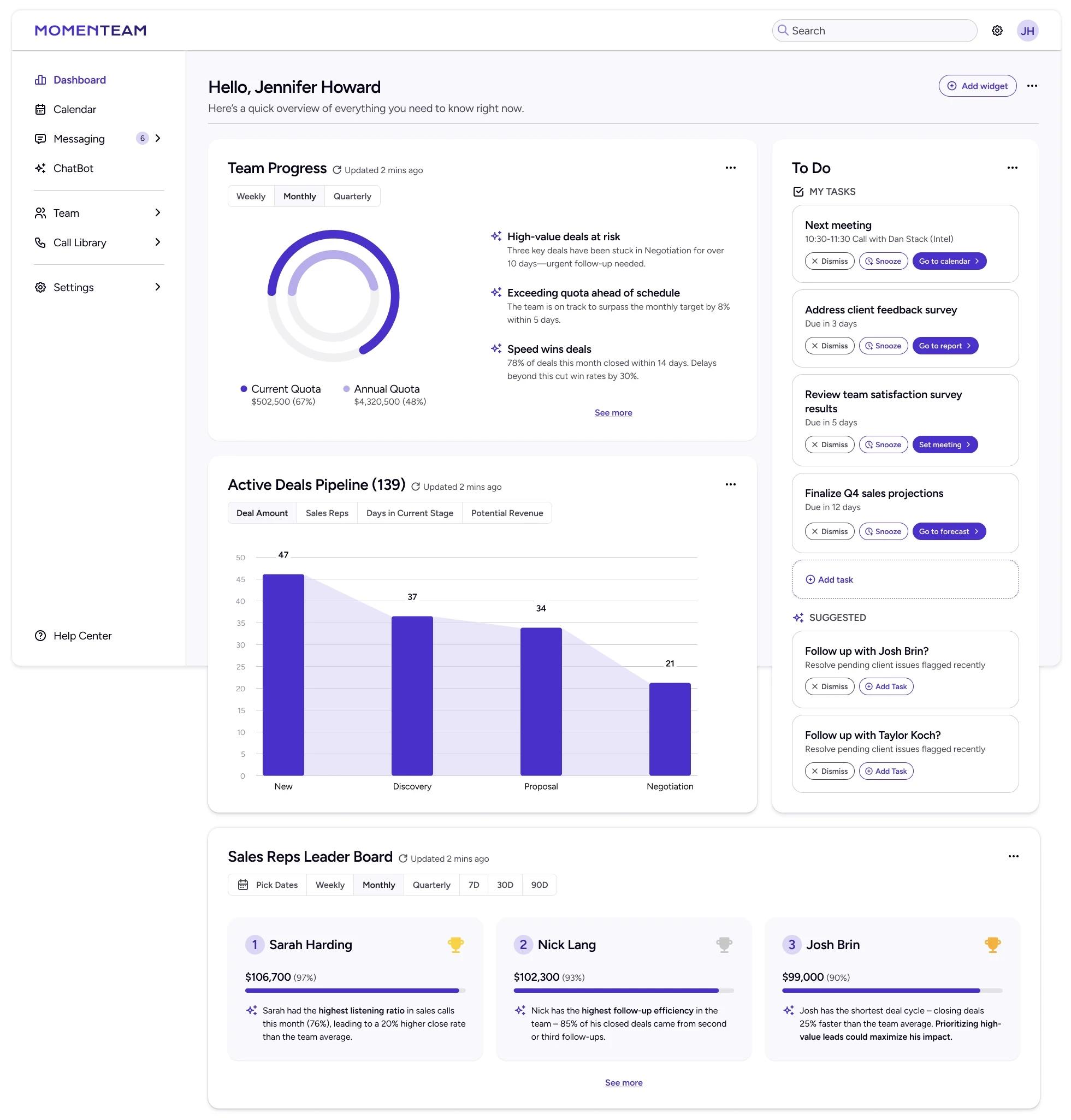
Task: Open the ChatBot sparkle icon in sidebar
Action: tap(40, 168)
